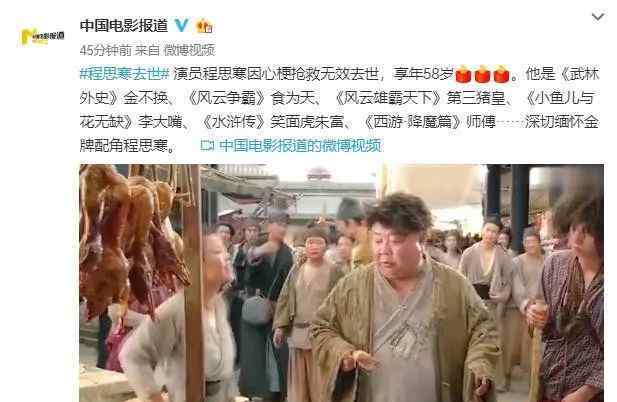This screenshot has height=402, width=617.
Task: Click the 《小鱼儿与 text in the post
Action: click(x=560, y=98)
